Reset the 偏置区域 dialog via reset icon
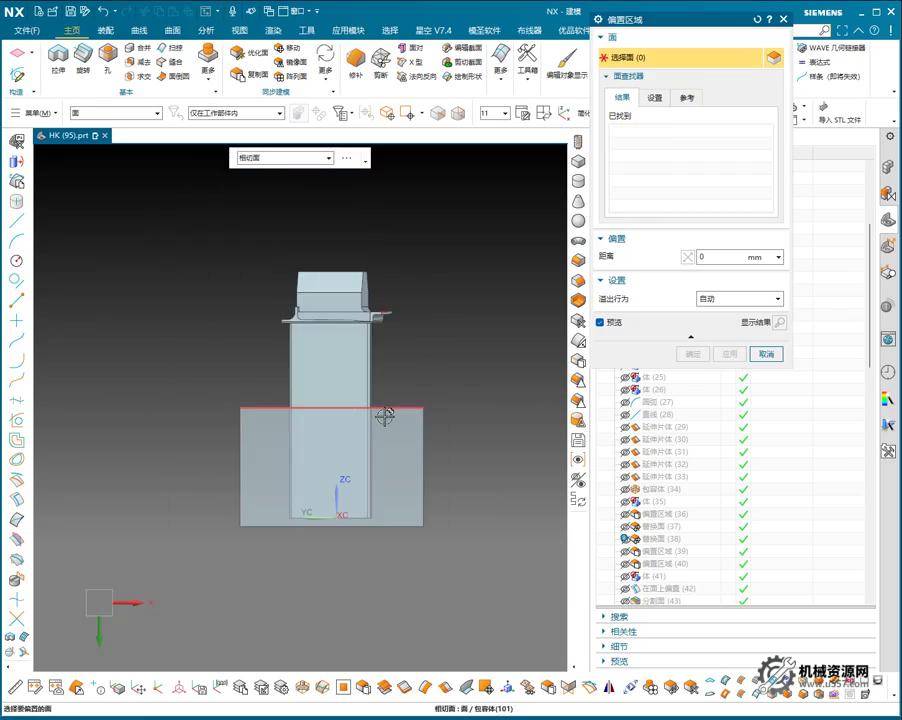Viewport: 902px width, 720px height. coord(757,19)
